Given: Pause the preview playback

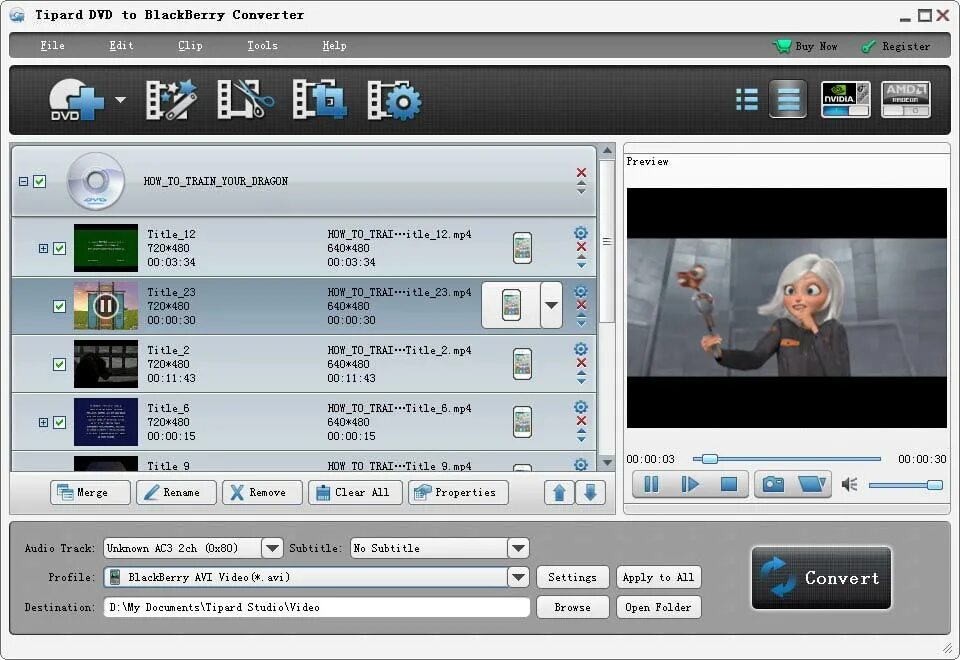Looking at the screenshot, I should pyautogui.click(x=651, y=484).
